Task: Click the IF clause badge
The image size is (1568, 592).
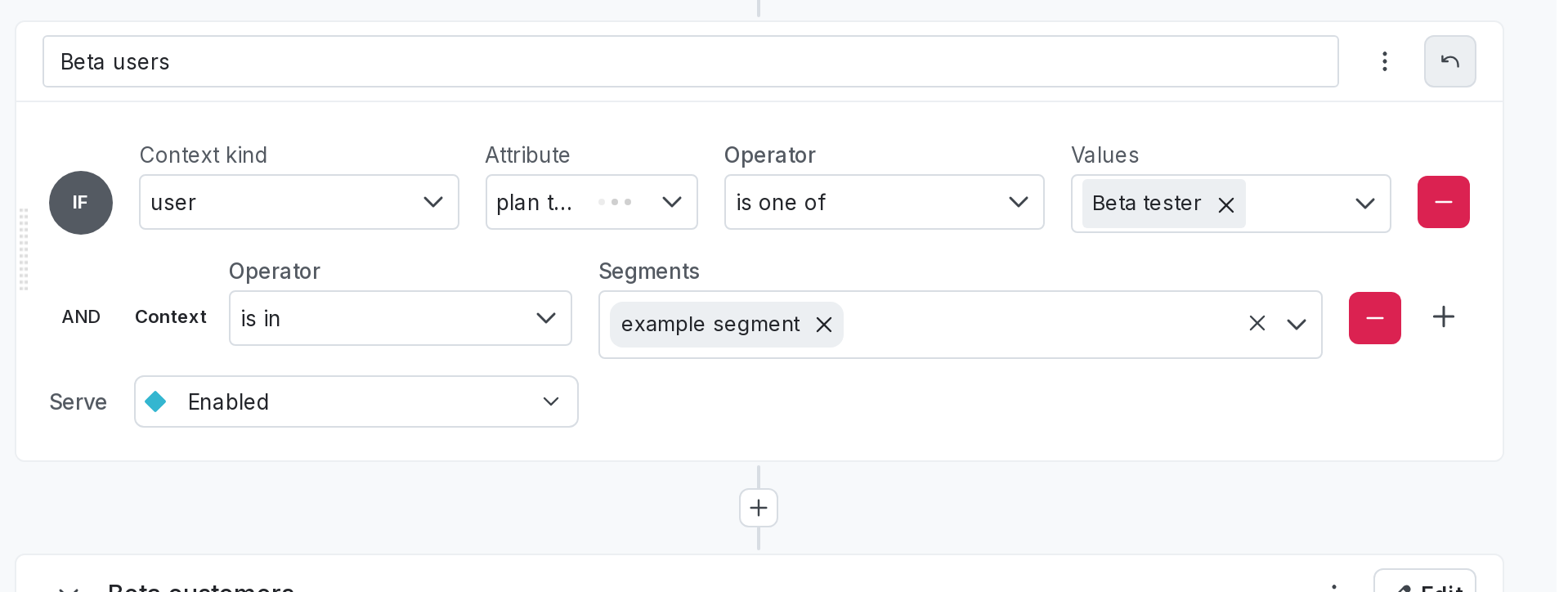Action: point(80,203)
